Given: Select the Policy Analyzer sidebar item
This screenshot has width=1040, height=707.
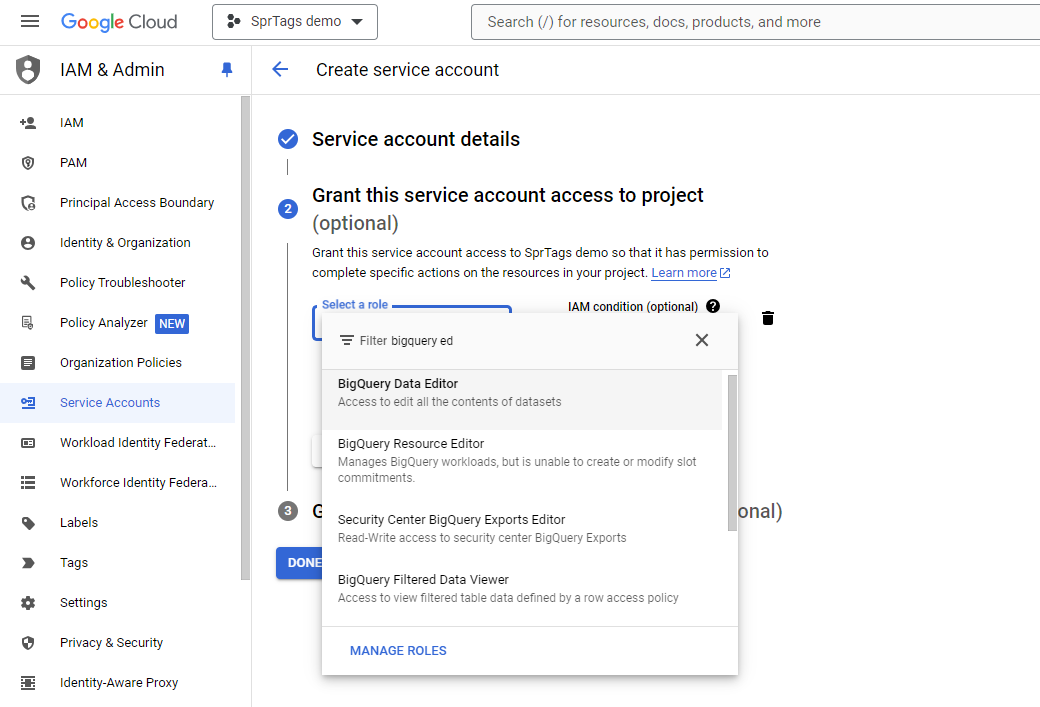Looking at the screenshot, I should tap(103, 322).
